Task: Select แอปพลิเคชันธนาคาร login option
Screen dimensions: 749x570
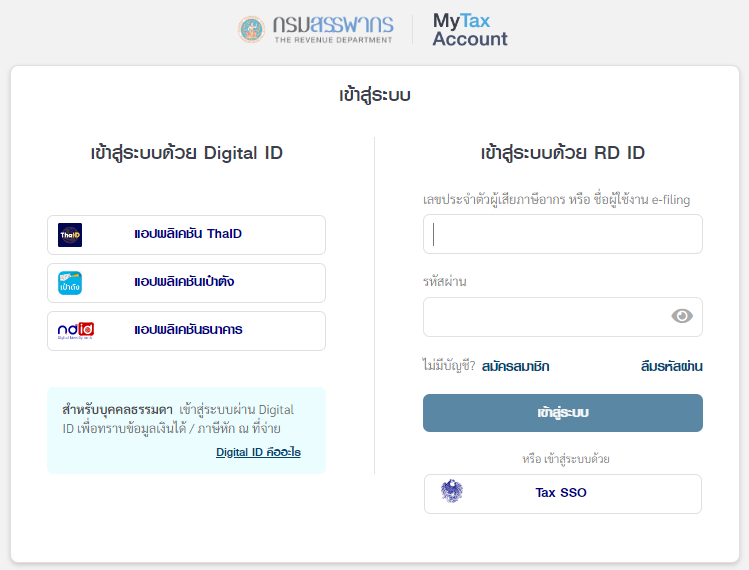Action: coord(186,331)
